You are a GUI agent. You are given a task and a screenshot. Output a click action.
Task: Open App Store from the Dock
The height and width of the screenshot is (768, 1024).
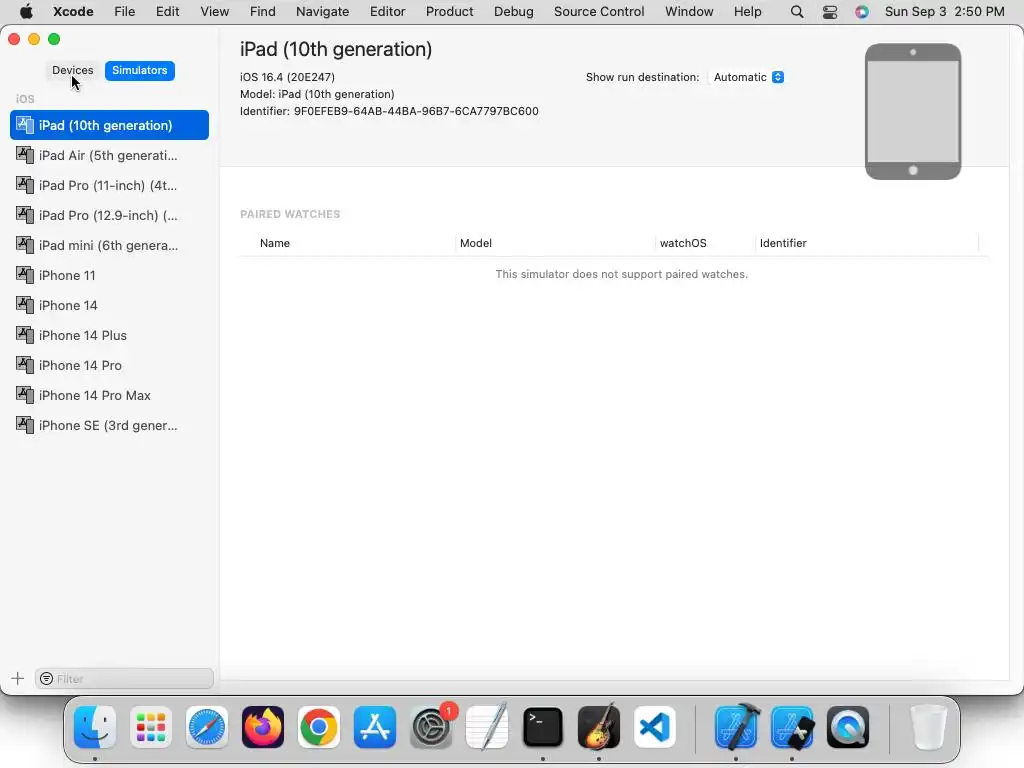[x=375, y=727]
